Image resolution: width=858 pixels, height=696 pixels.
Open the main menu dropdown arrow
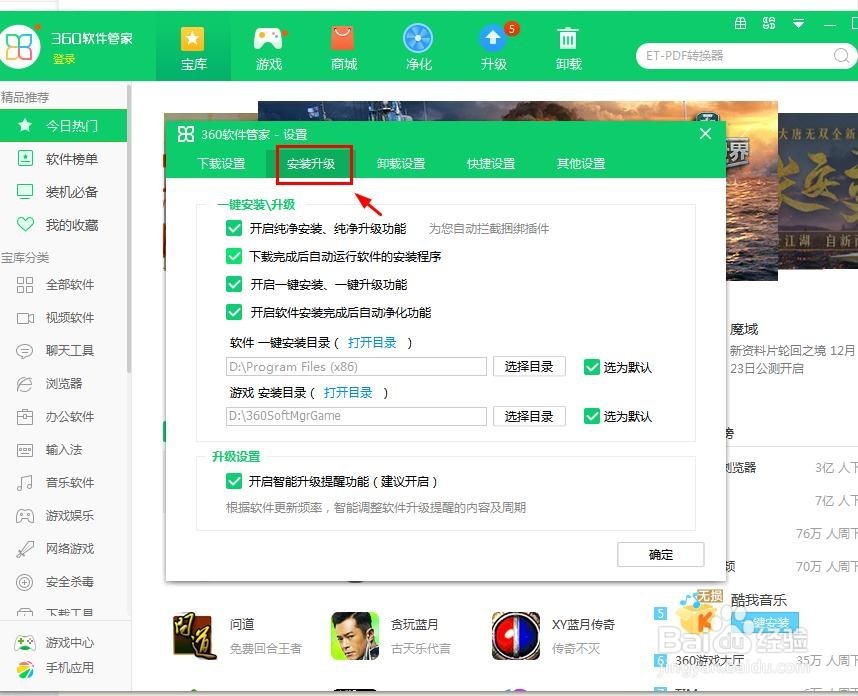pos(798,24)
